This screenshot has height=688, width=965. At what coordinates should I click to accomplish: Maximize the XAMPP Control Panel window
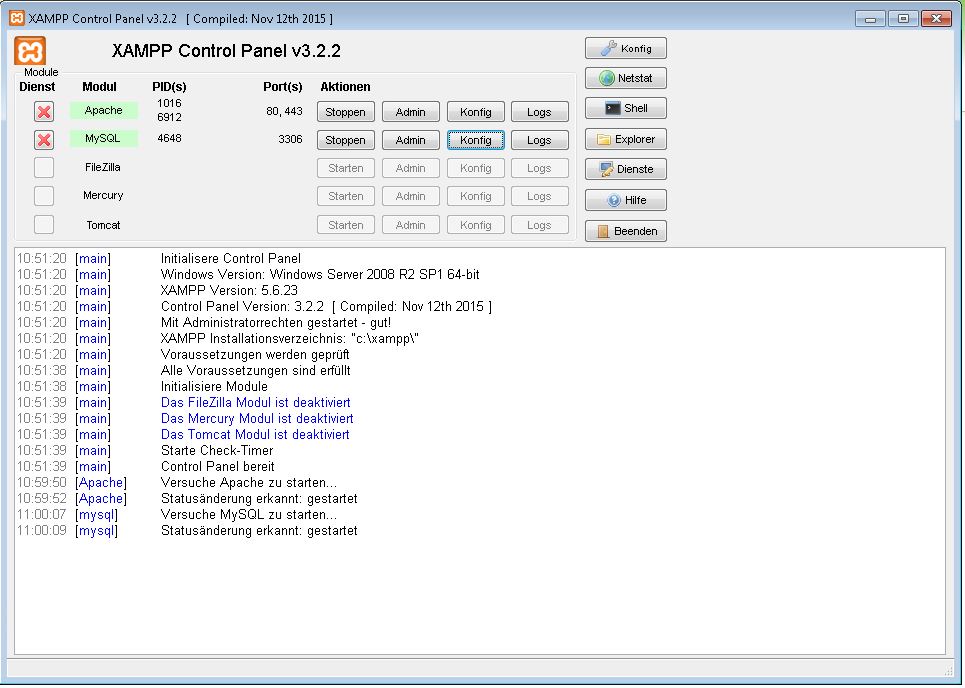pyautogui.click(x=903, y=18)
